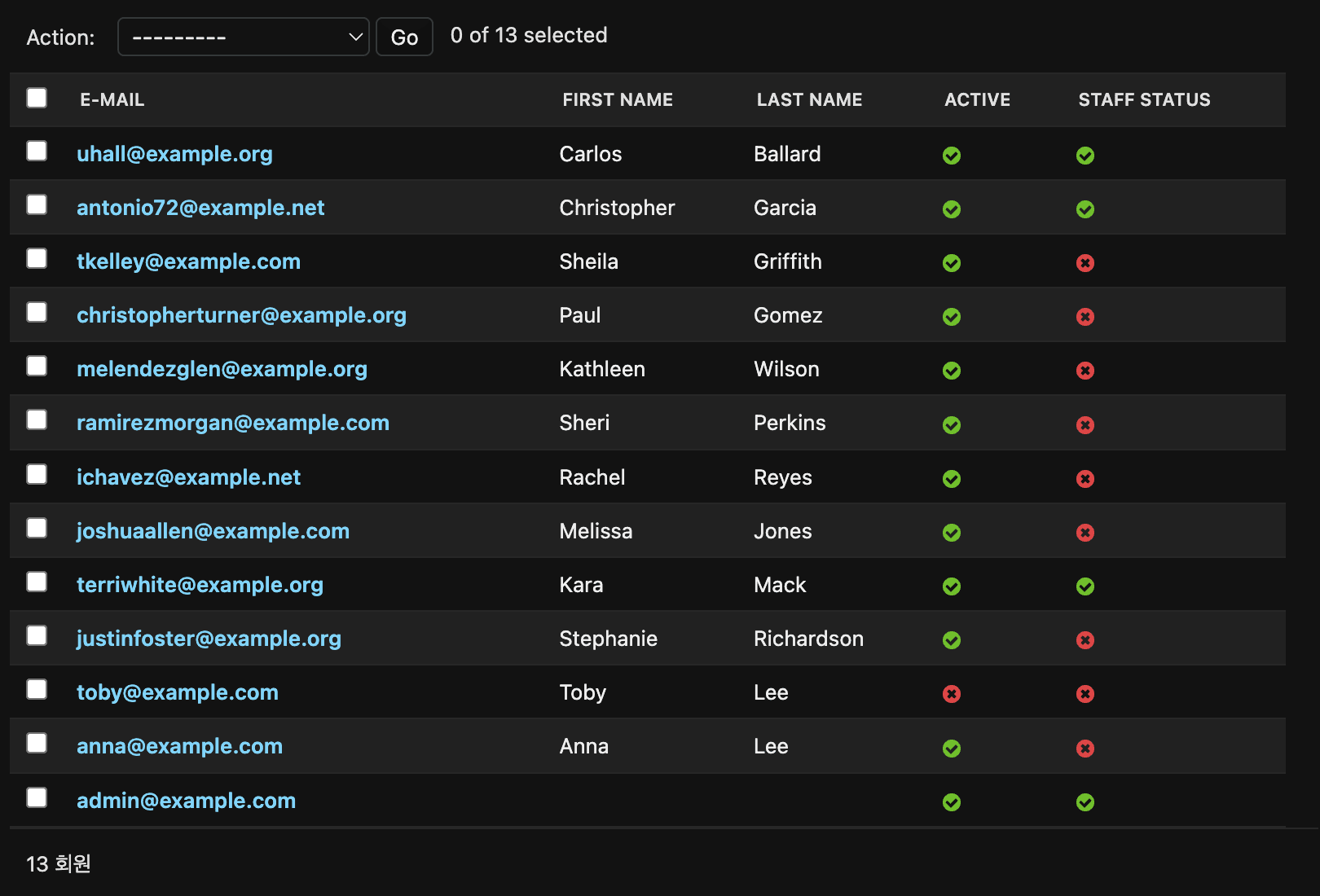This screenshot has height=896, width=1320.
Task: Open the melendezglen@example.org link
Action: 222,369
